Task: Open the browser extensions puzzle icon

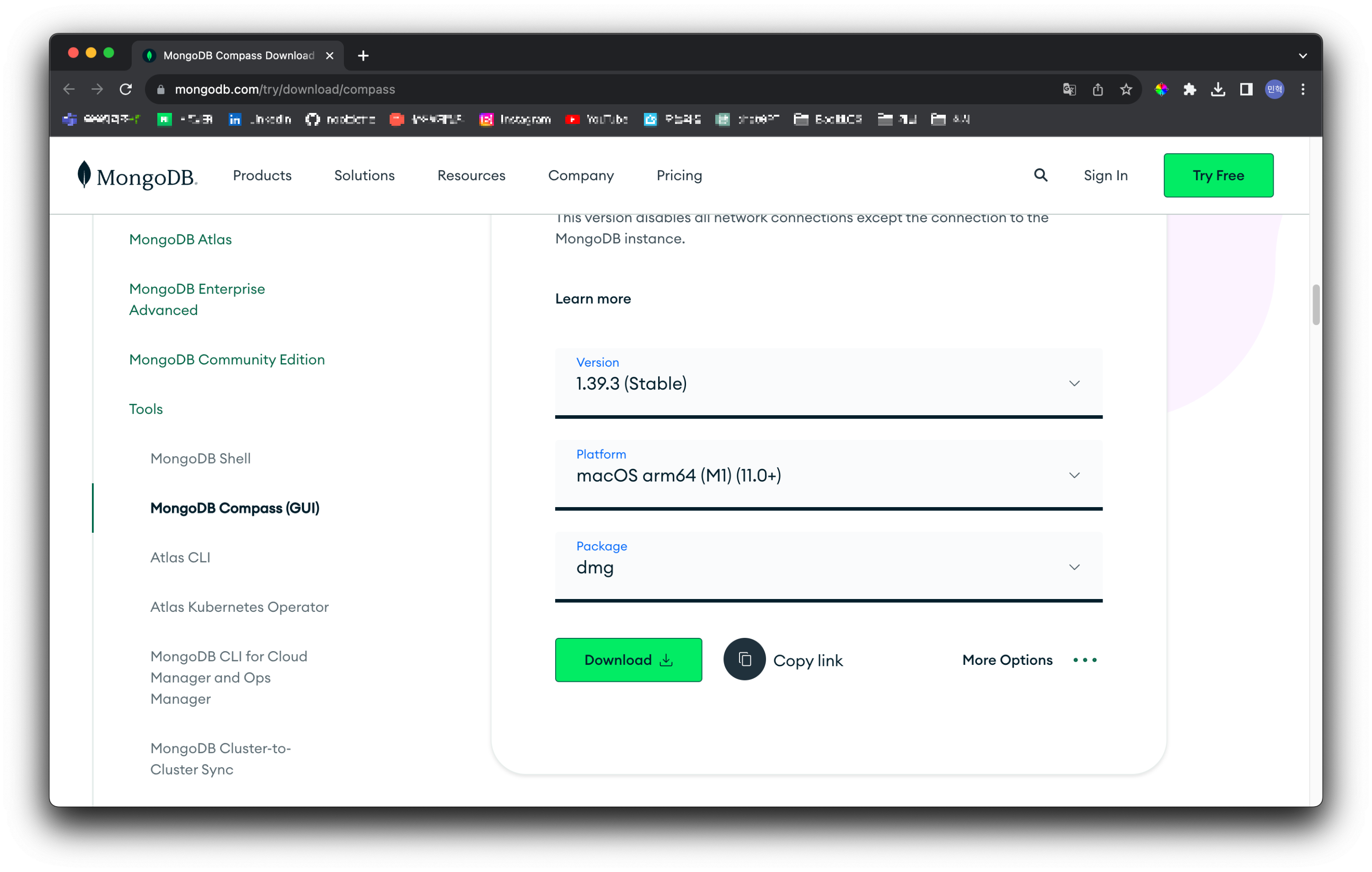Action: point(1190,90)
